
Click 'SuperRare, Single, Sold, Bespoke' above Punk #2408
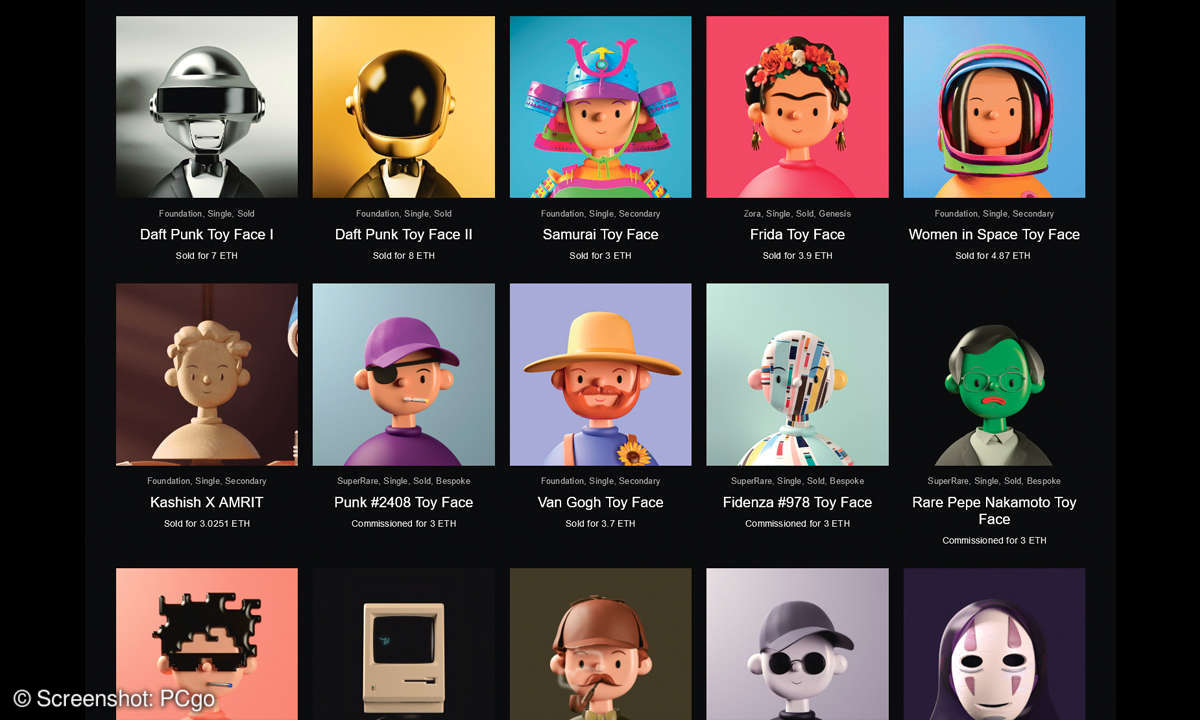pos(403,482)
